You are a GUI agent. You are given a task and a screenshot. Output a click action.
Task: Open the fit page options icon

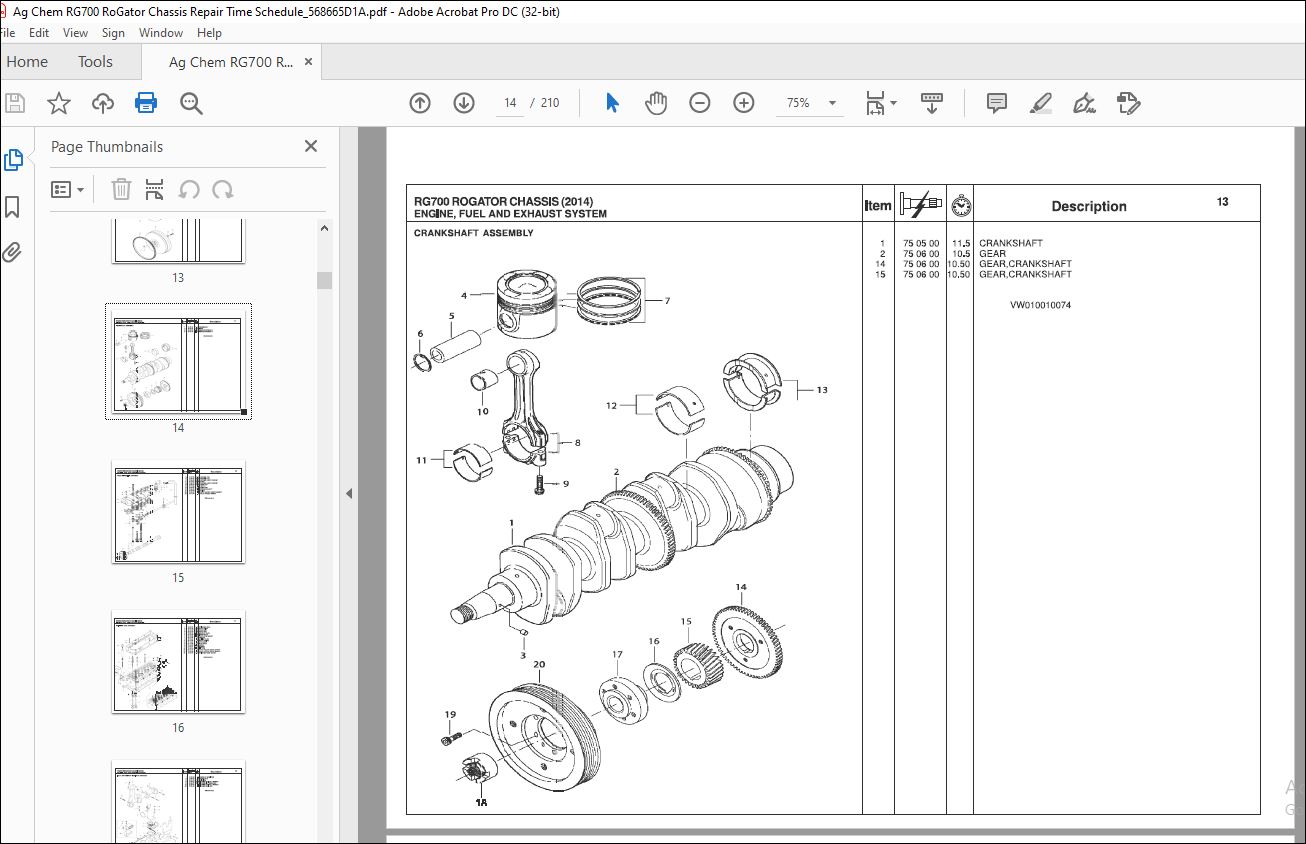pos(875,103)
